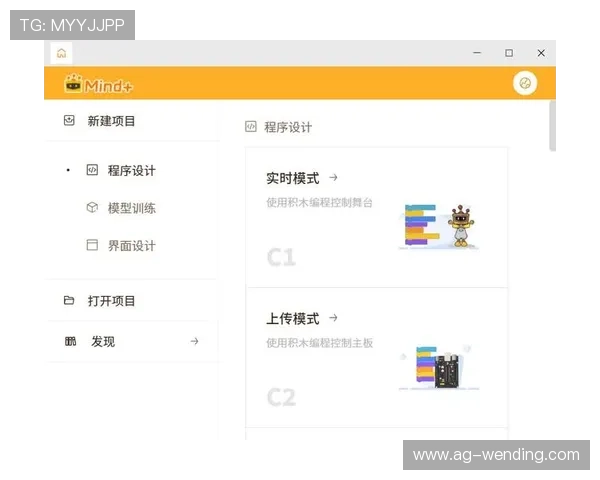
Task: Click the 程序设计 heading icon in main panel
Action: 251,126
